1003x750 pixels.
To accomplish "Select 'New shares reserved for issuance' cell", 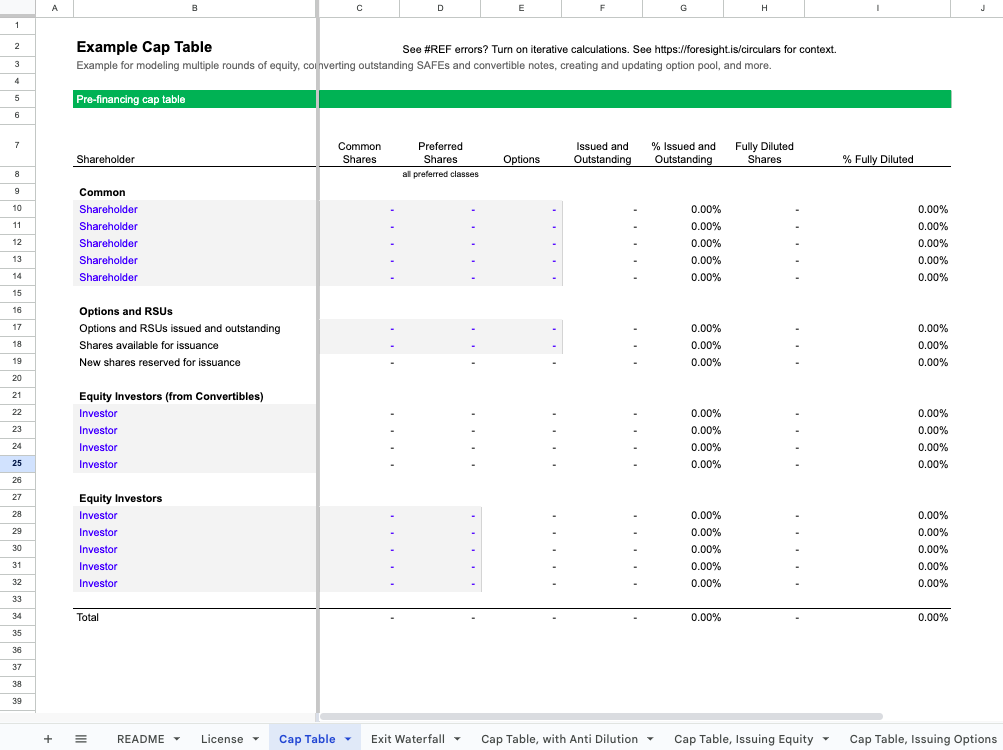I will tap(160, 362).
